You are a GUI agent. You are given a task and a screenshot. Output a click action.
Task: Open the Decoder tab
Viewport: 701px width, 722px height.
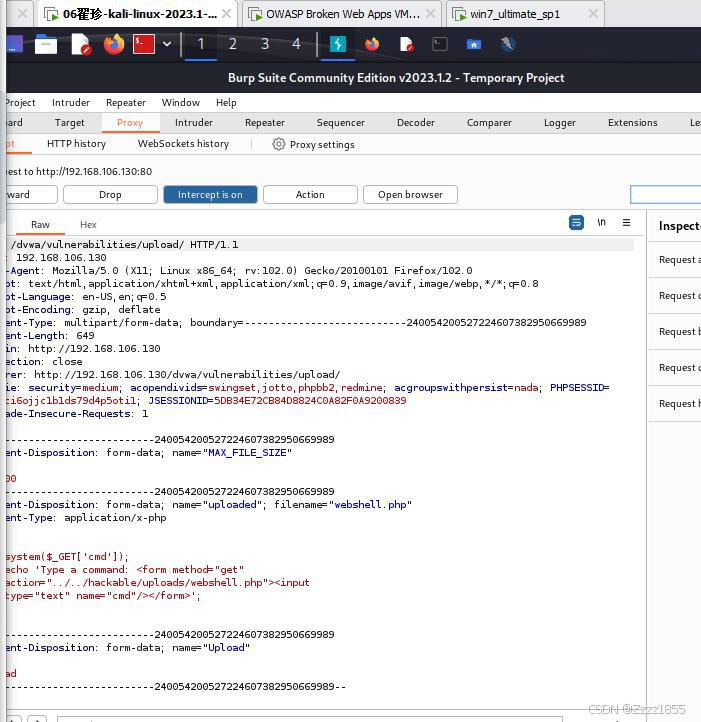pyautogui.click(x=415, y=122)
